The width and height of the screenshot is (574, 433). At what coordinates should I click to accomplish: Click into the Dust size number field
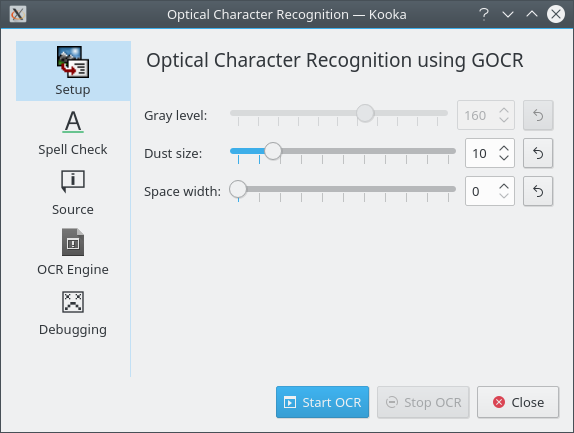[x=482, y=153]
